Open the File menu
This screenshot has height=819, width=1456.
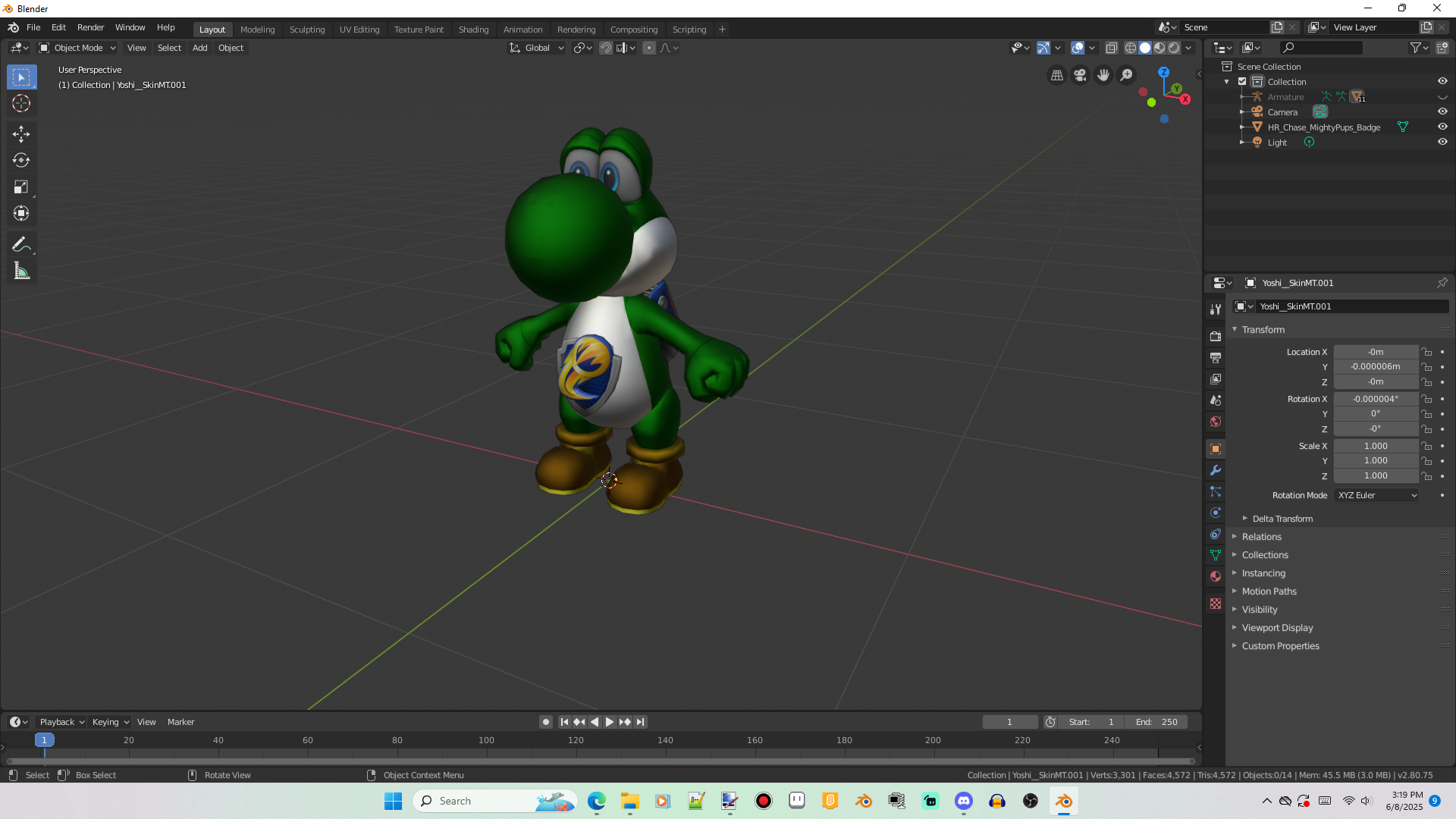pyautogui.click(x=33, y=27)
